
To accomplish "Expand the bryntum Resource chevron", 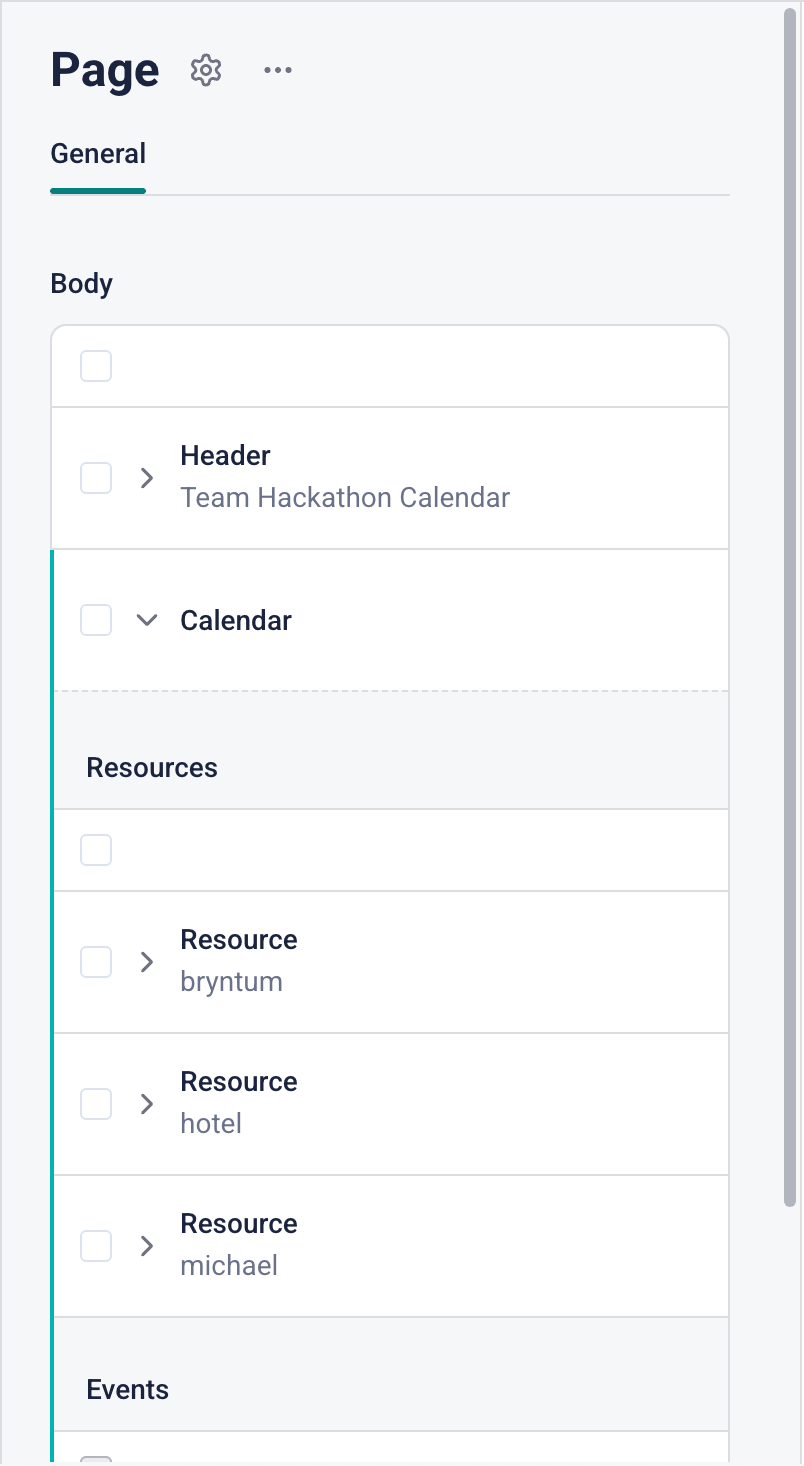I will pyautogui.click(x=147, y=962).
